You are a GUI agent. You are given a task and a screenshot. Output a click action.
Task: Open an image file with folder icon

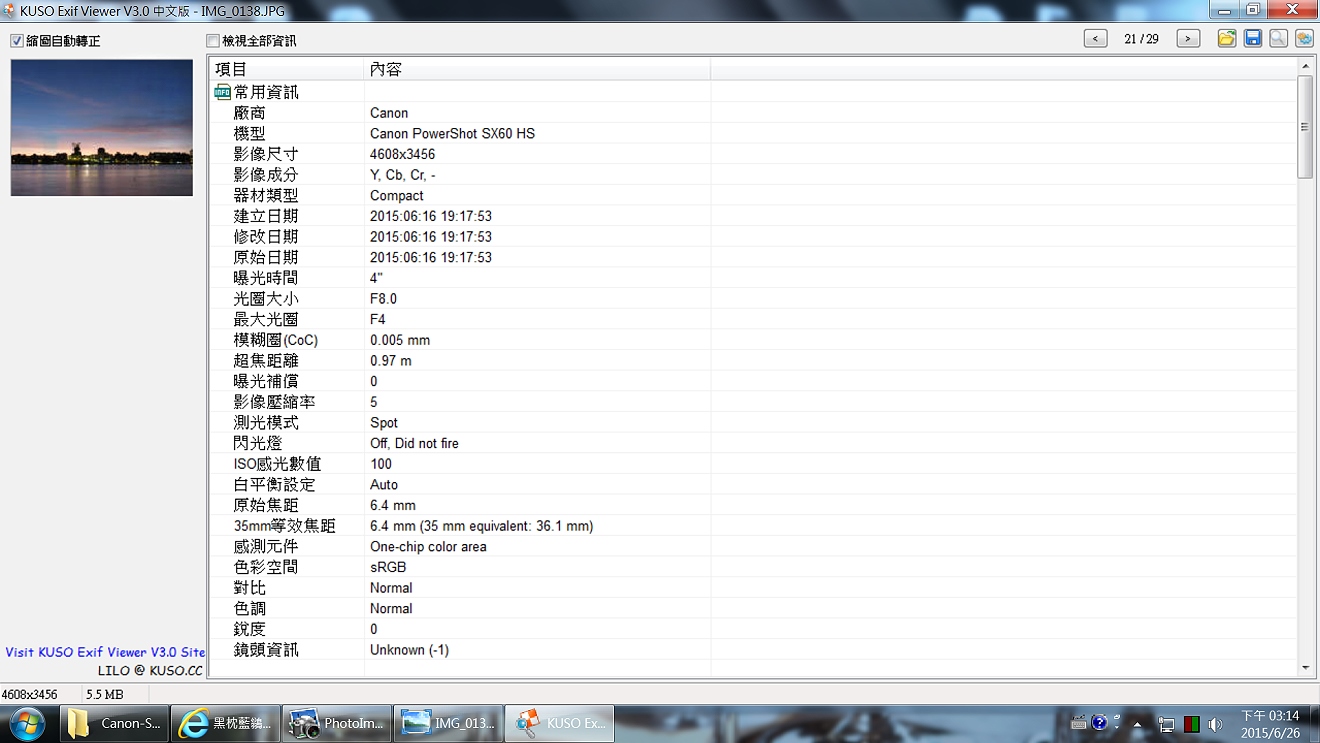(1227, 39)
